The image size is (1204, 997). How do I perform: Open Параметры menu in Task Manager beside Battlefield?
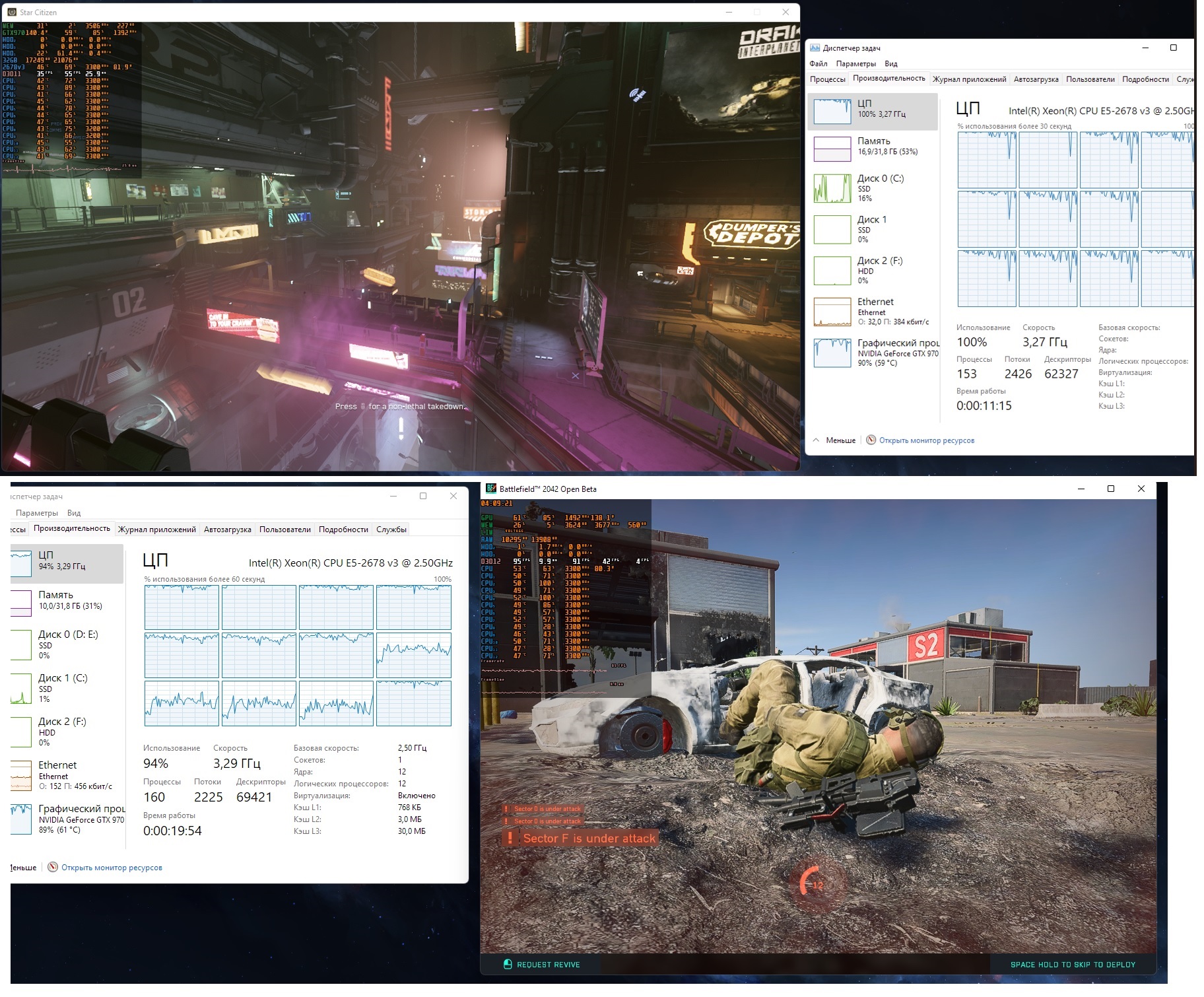pos(37,513)
